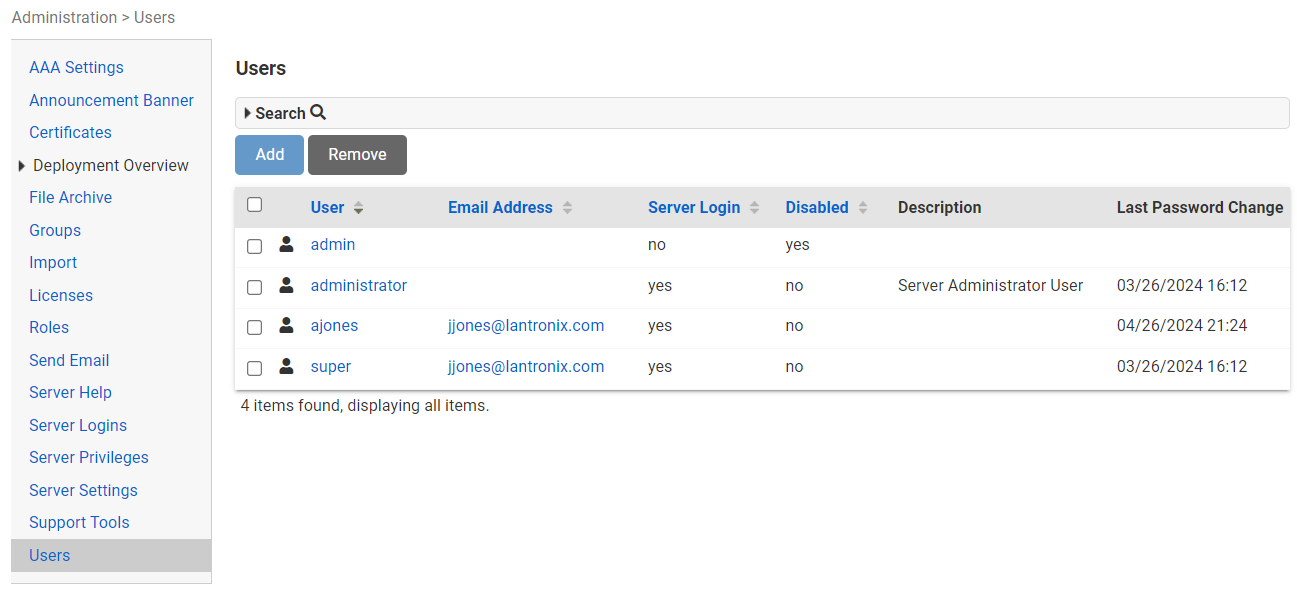The height and width of the screenshot is (589, 1297).
Task: Click the user icon beside admin
Action: pyautogui.click(x=286, y=244)
